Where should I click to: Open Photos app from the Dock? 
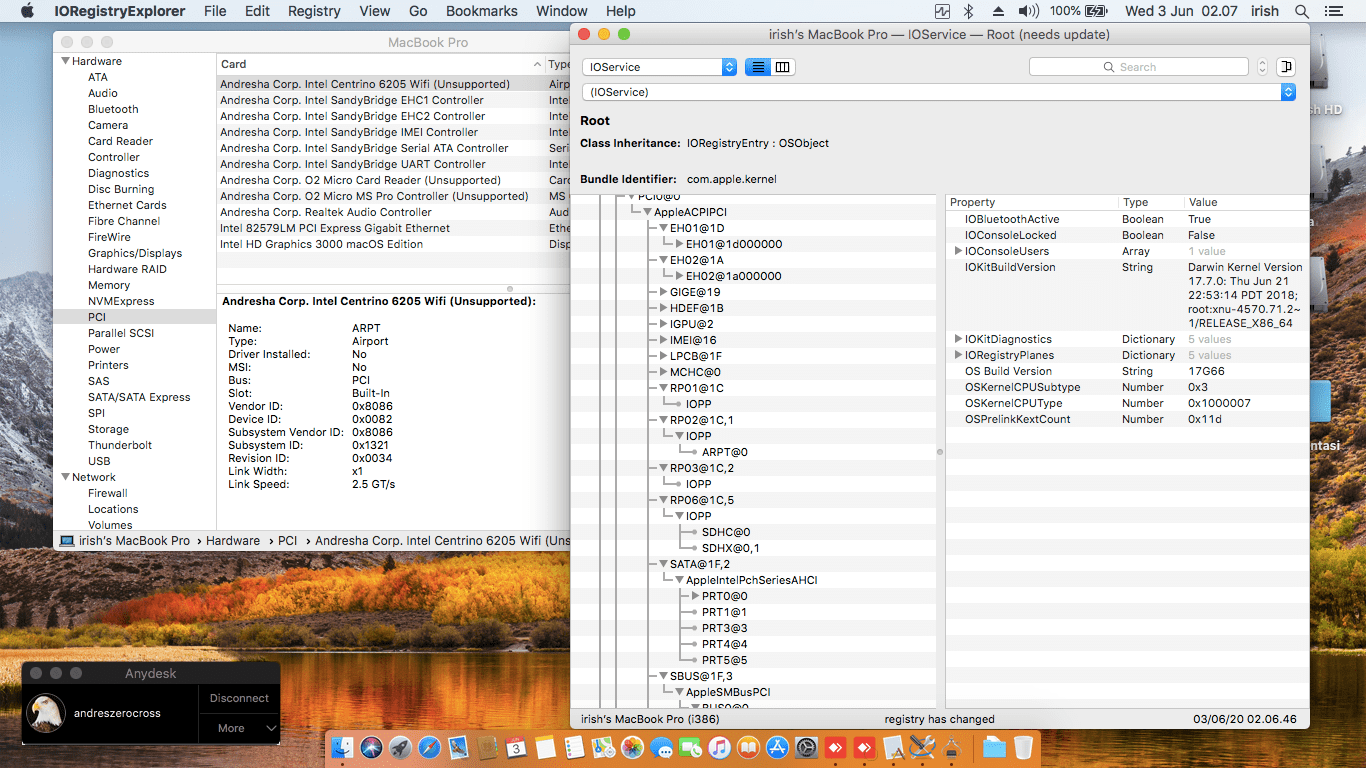tap(632, 747)
